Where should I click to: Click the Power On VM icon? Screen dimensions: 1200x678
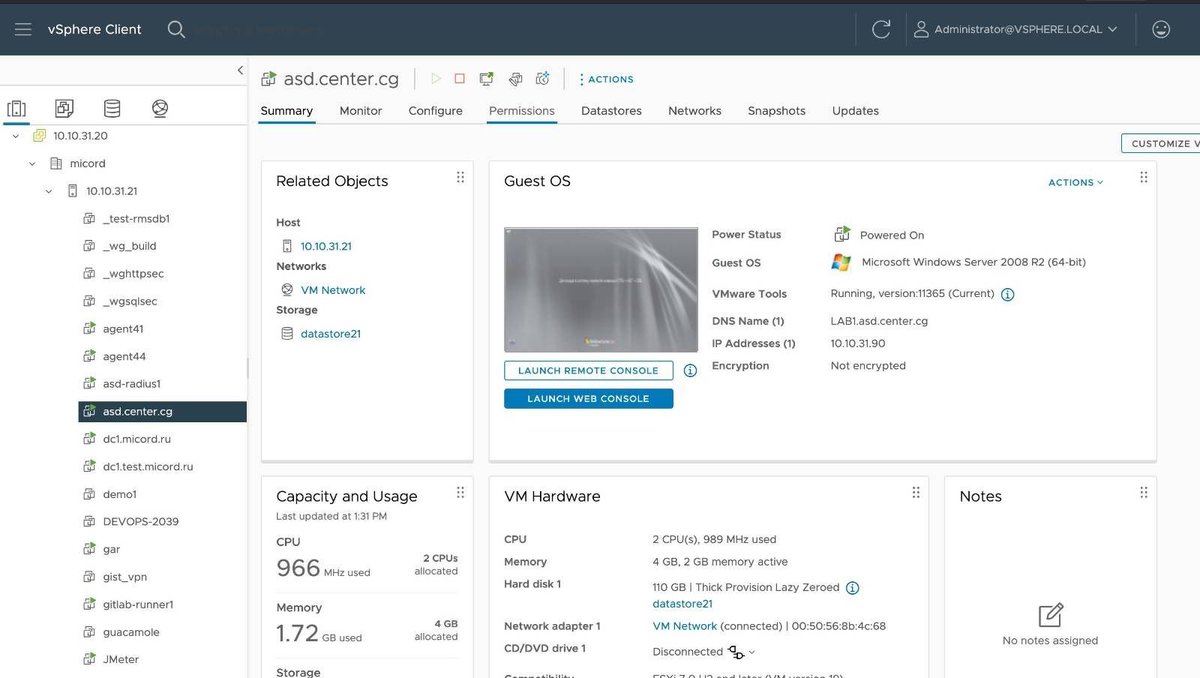click(x=436, y=79)
